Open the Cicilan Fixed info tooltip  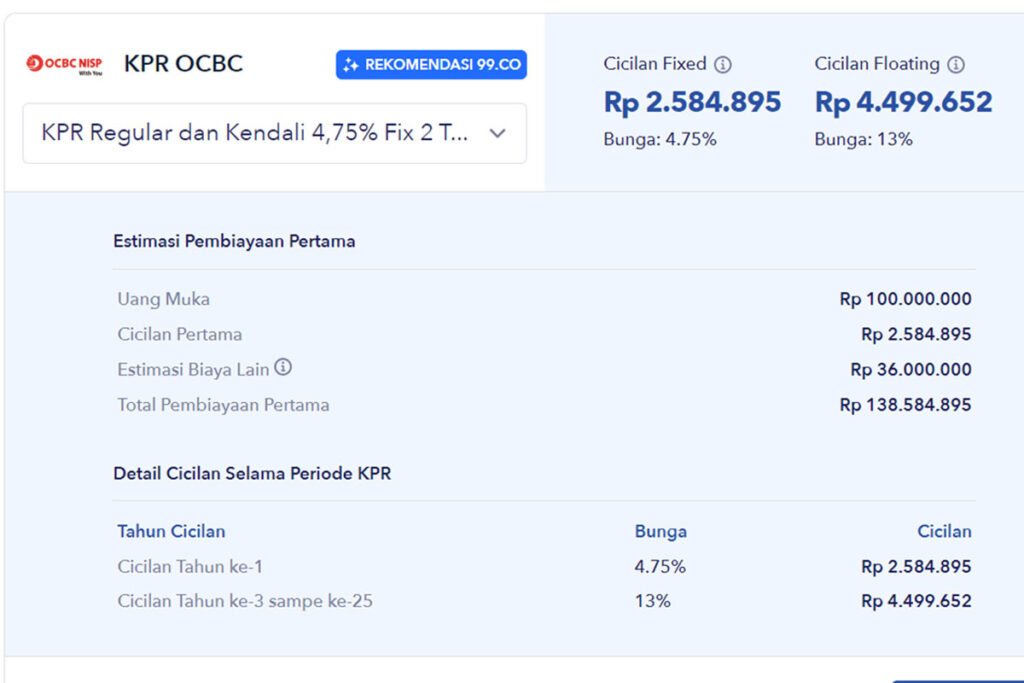[x=725, y=64]
